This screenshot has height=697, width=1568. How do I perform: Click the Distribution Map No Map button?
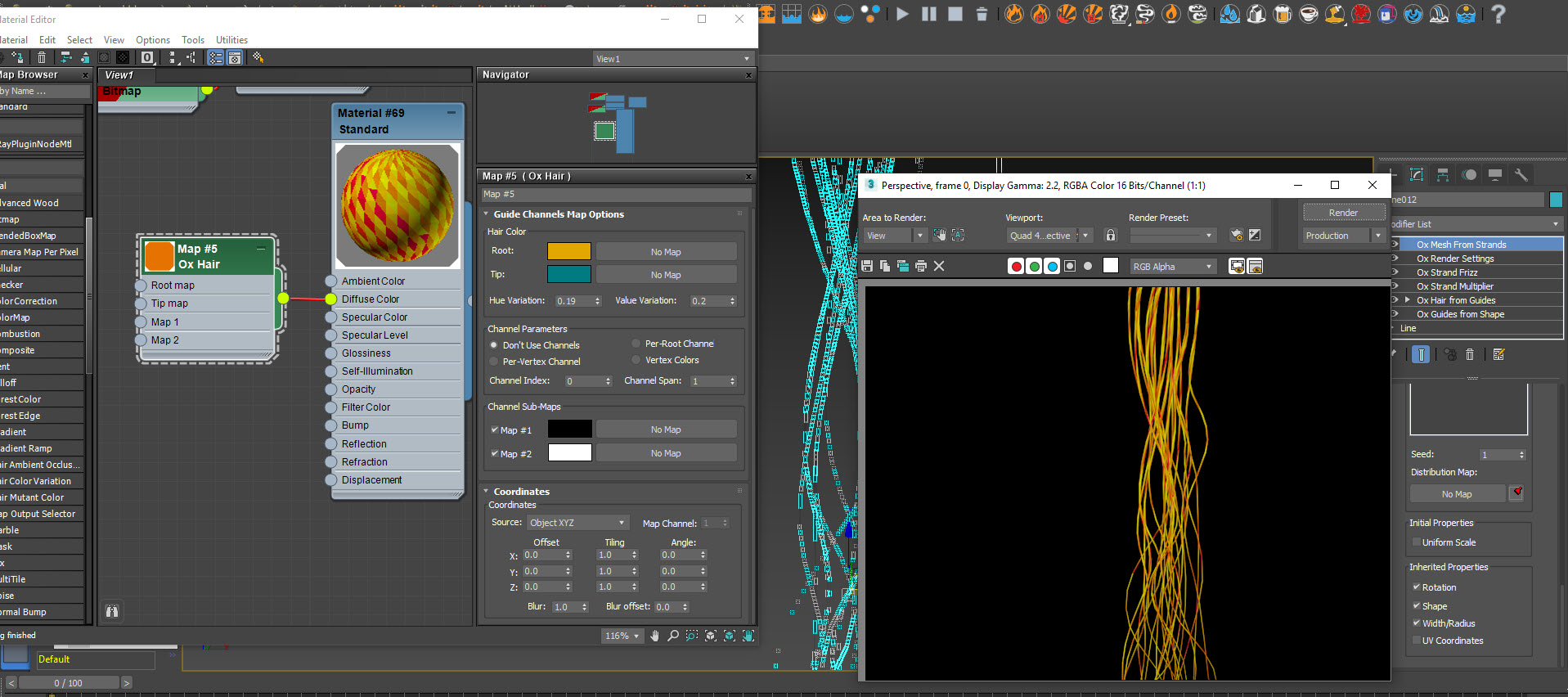click(x=1457, y=494)
